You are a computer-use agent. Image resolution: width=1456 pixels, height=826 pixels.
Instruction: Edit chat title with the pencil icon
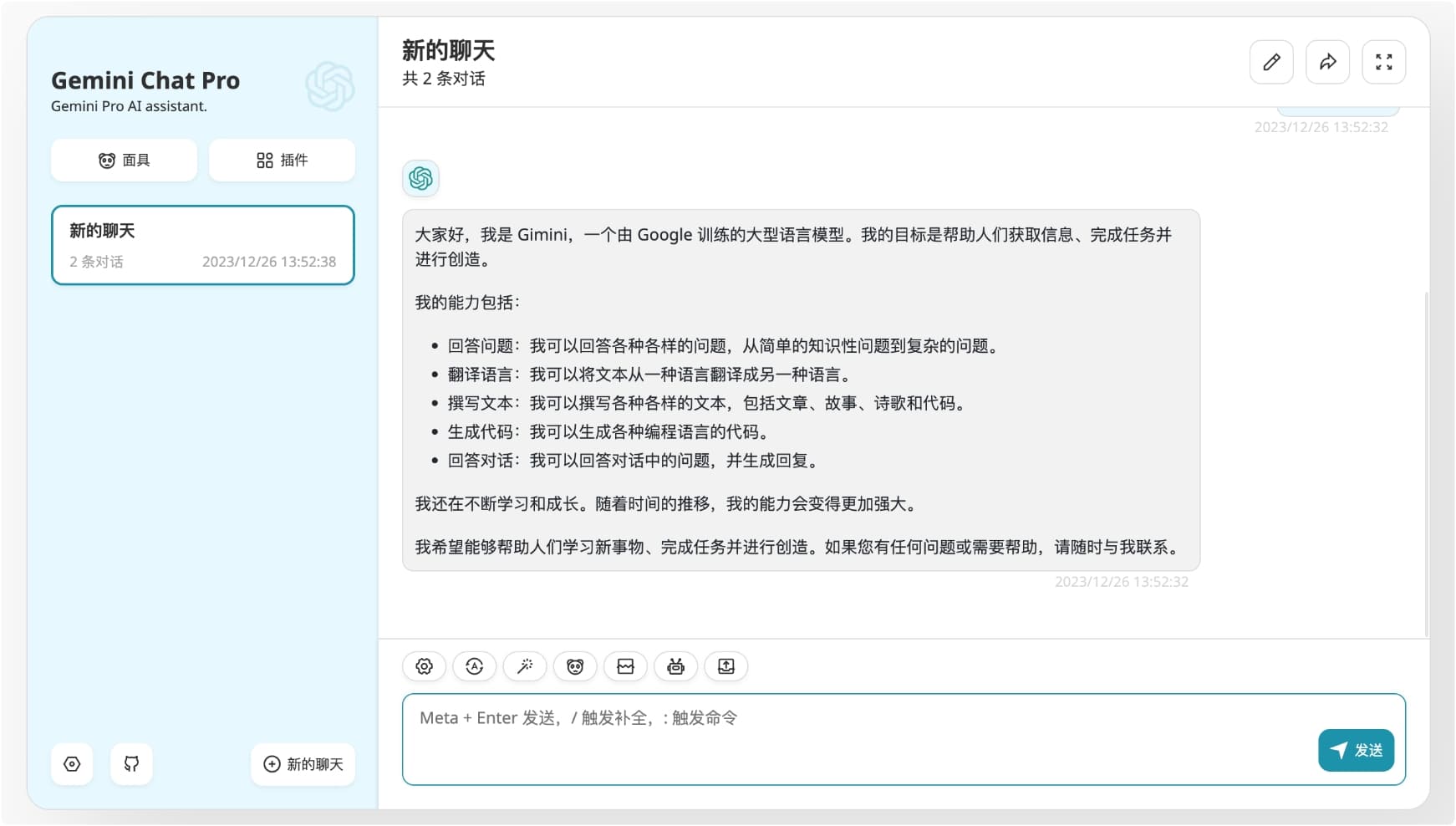pos(1271,62)
